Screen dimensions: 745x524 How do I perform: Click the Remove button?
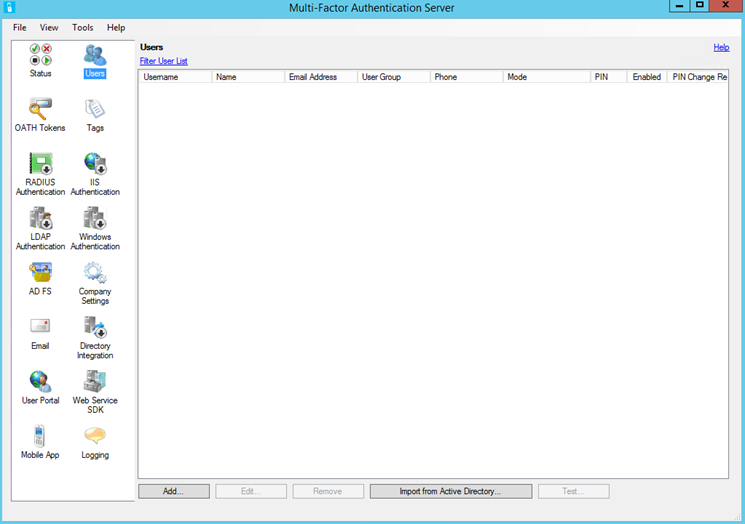(x=328, y=491)
